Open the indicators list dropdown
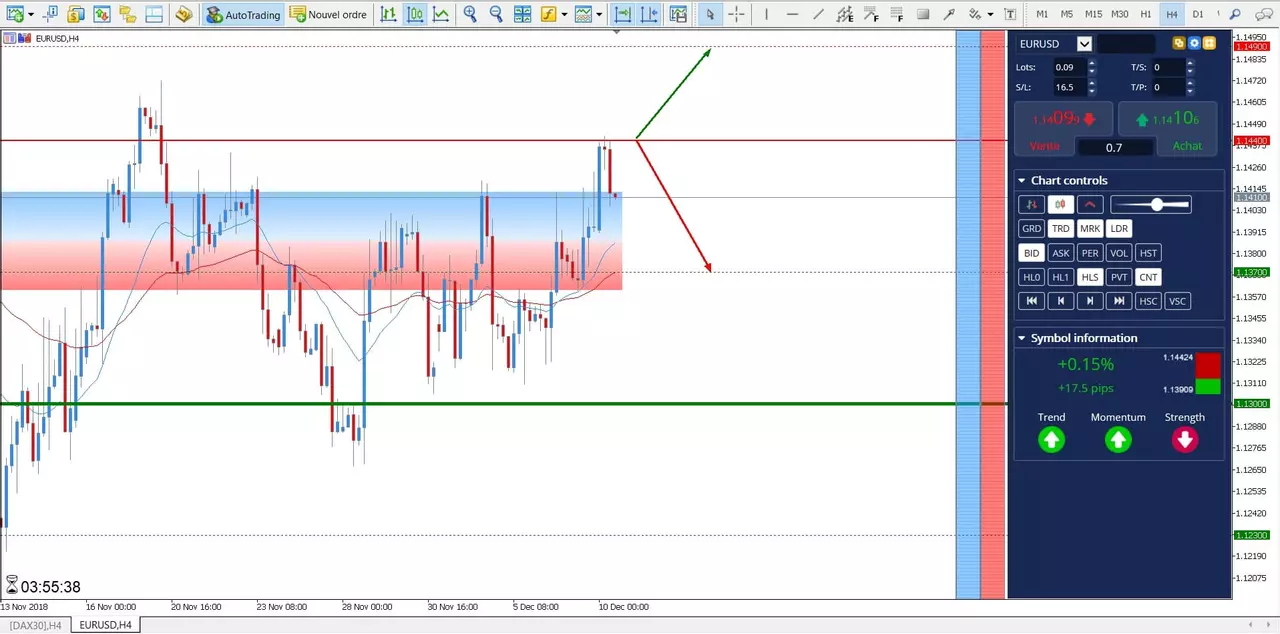 pos(565,14)
